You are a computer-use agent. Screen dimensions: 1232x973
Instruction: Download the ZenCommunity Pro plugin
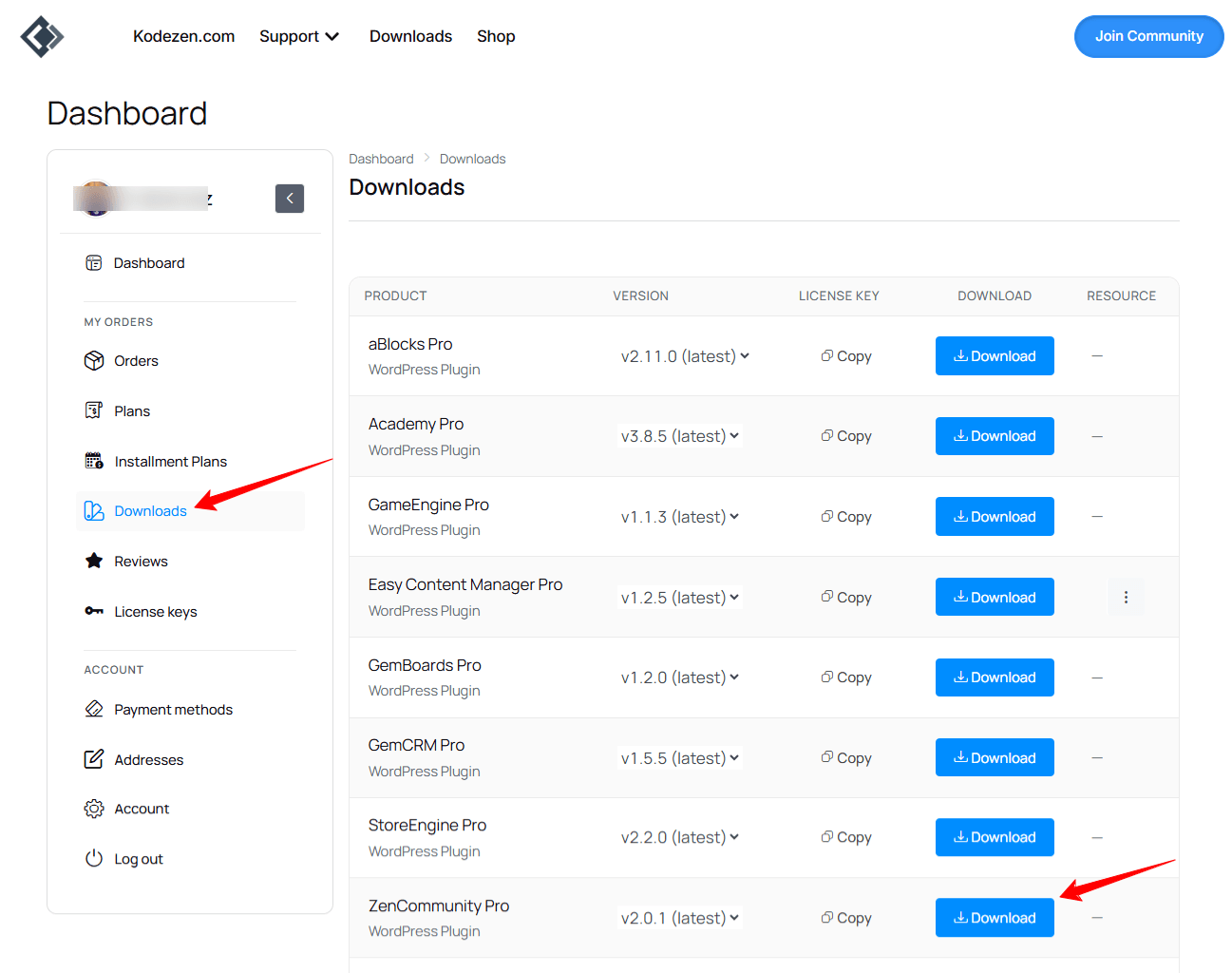pyautogui.click(x=995, y=918)
